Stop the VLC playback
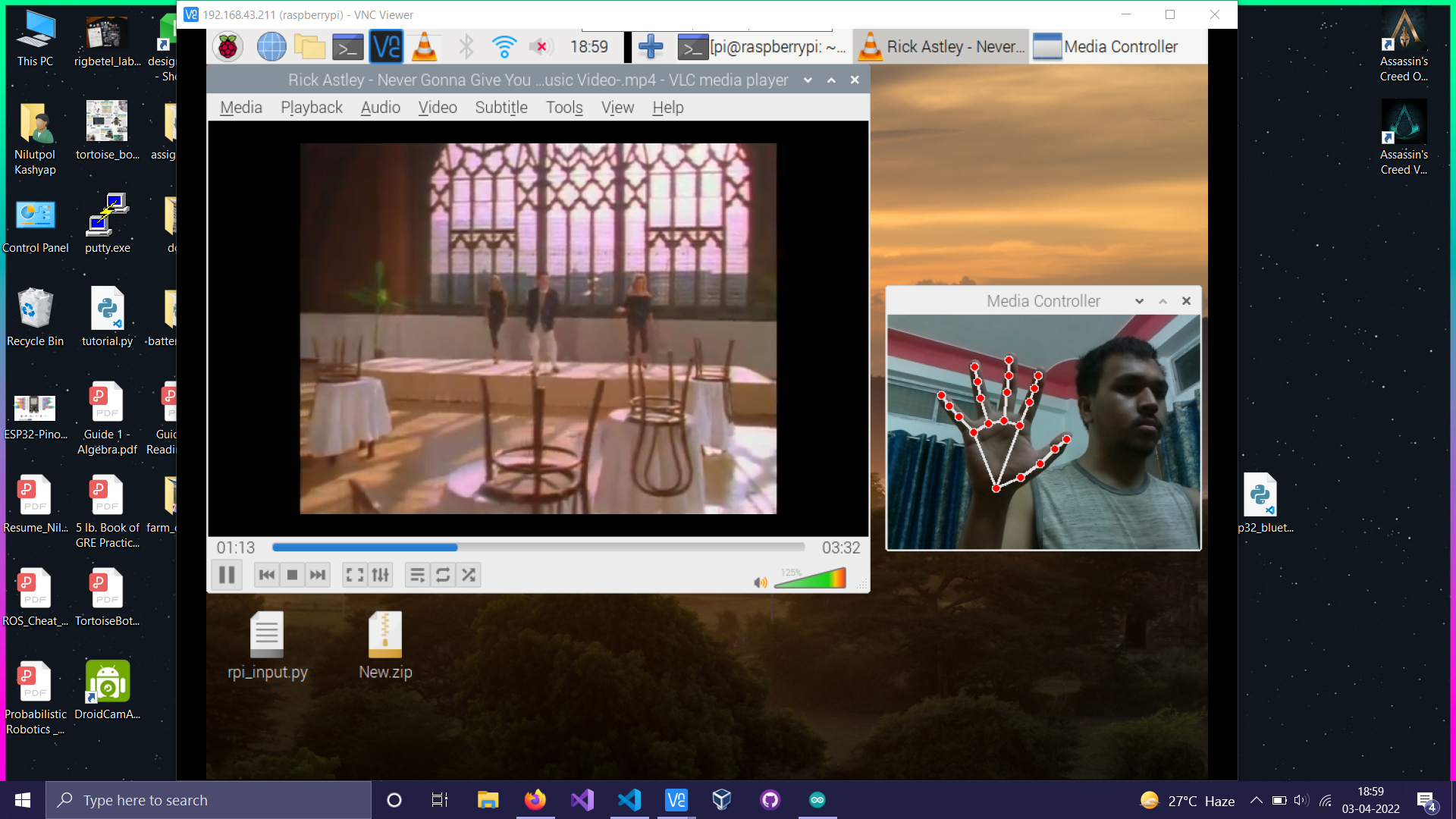1456x819 pixels. [x=292, y=575]
